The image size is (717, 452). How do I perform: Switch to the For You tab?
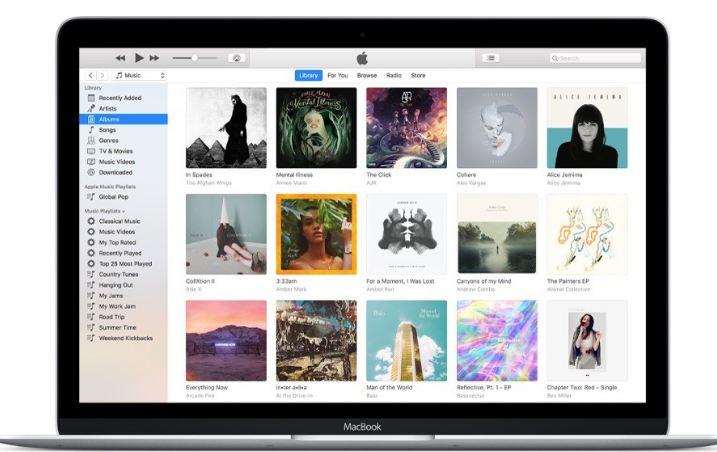(x=337, y=75)
